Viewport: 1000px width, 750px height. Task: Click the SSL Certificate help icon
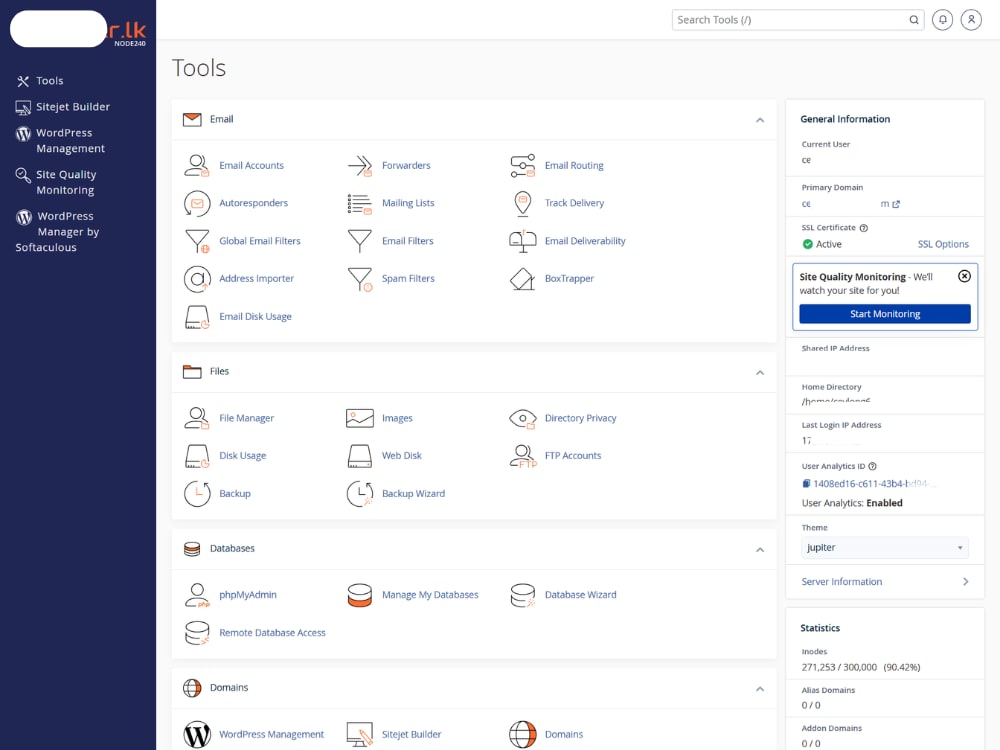point(864,228)
